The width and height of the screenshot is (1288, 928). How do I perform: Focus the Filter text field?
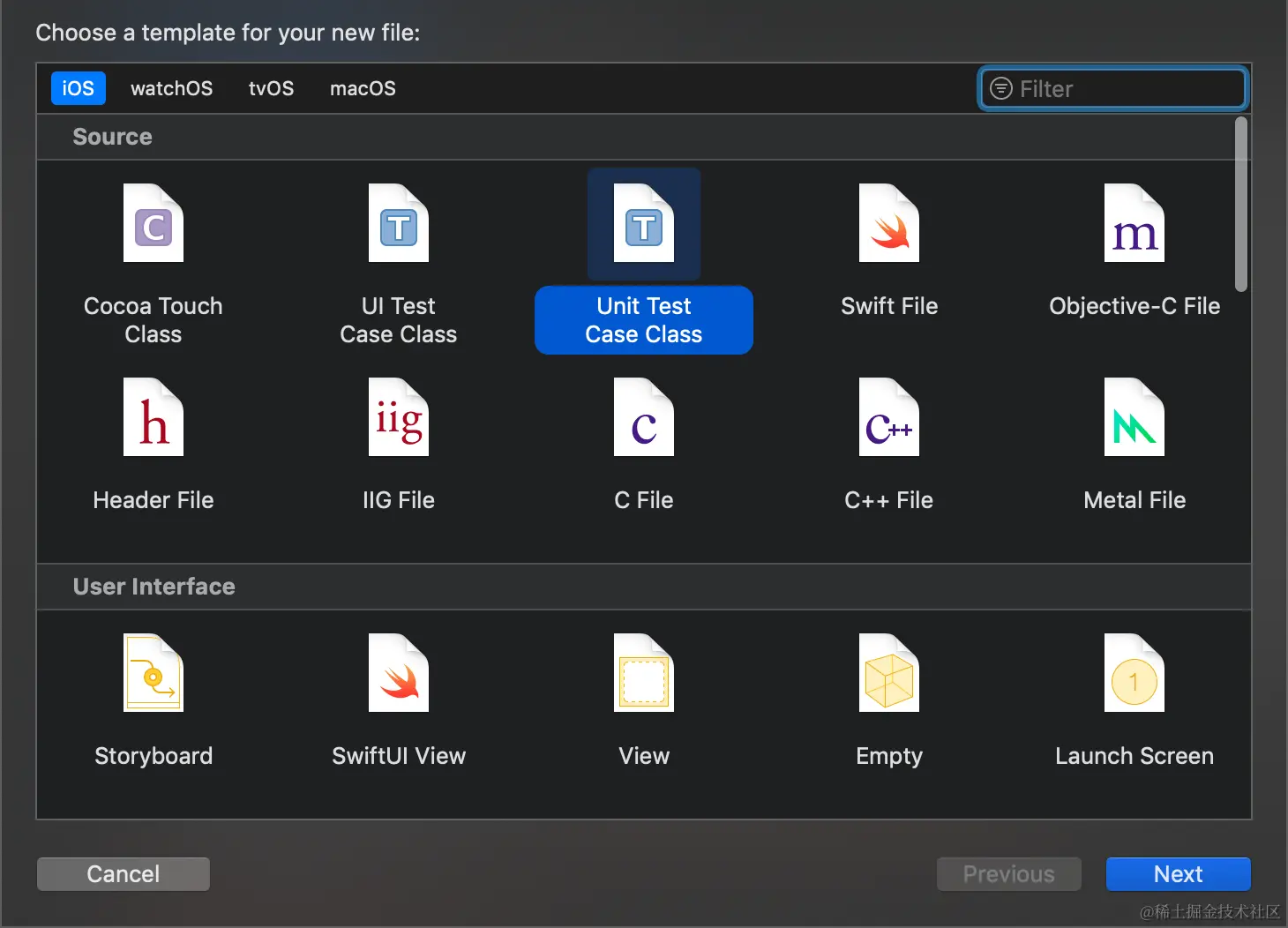[x=1113, y=88]
